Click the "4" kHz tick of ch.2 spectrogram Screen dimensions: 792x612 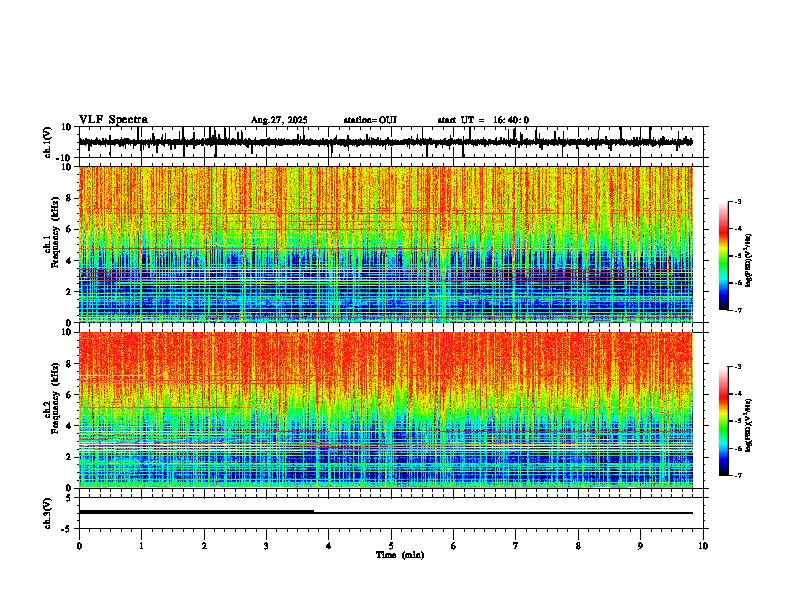click(x=69, y=426)
